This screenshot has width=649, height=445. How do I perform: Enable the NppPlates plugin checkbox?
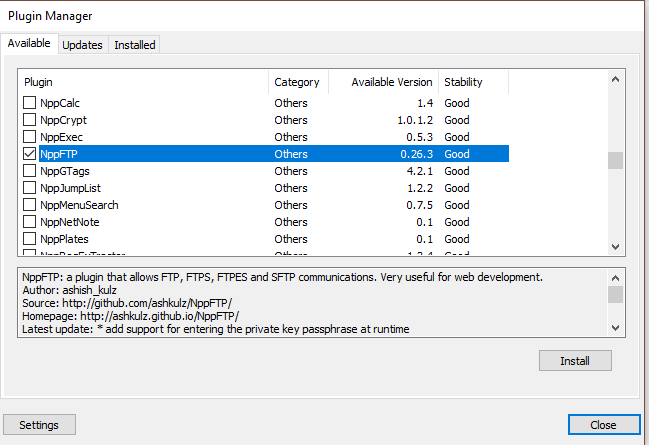tap(29, 238)
